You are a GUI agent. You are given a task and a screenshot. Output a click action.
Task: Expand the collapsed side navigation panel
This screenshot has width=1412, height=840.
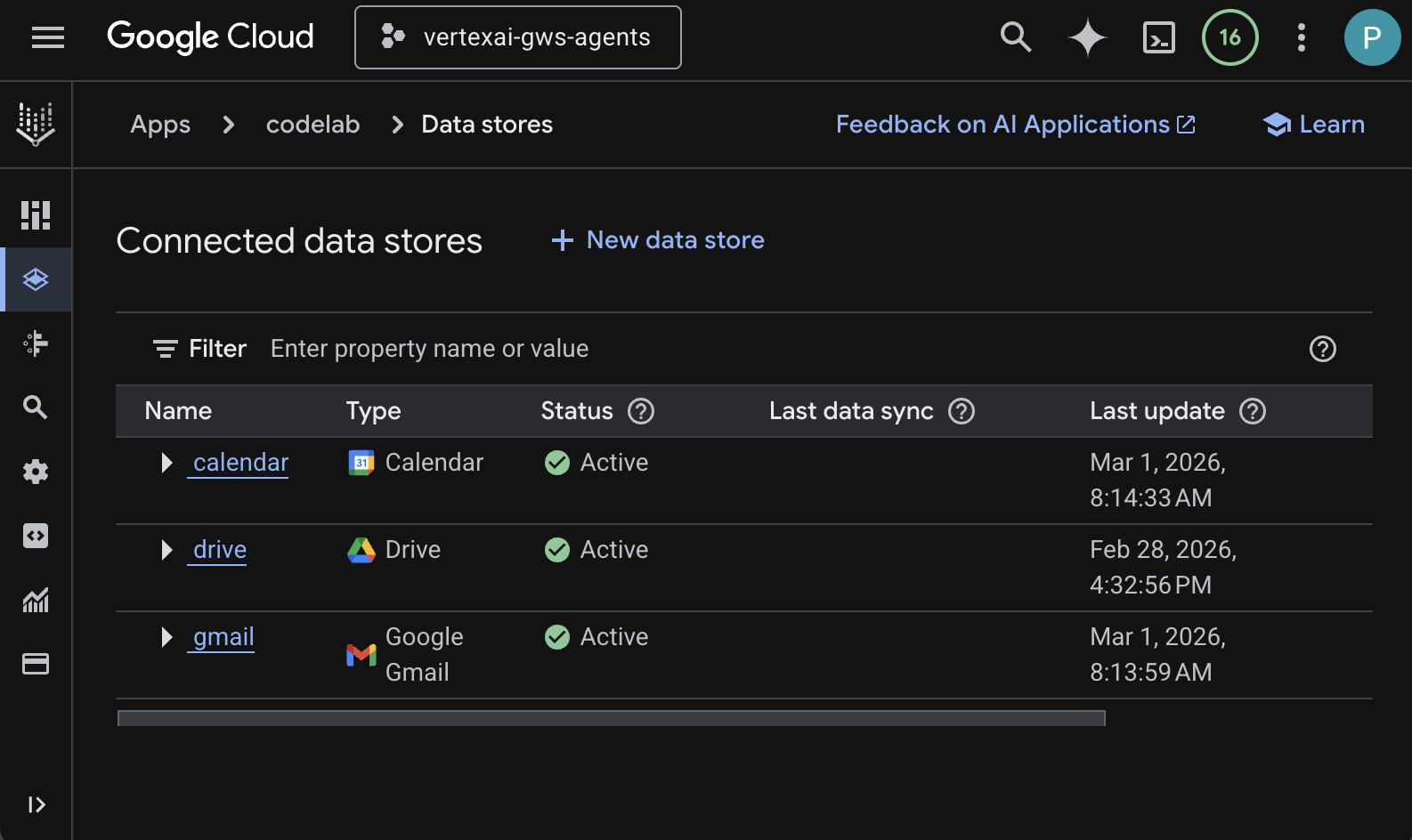click(x=36, y=804)
